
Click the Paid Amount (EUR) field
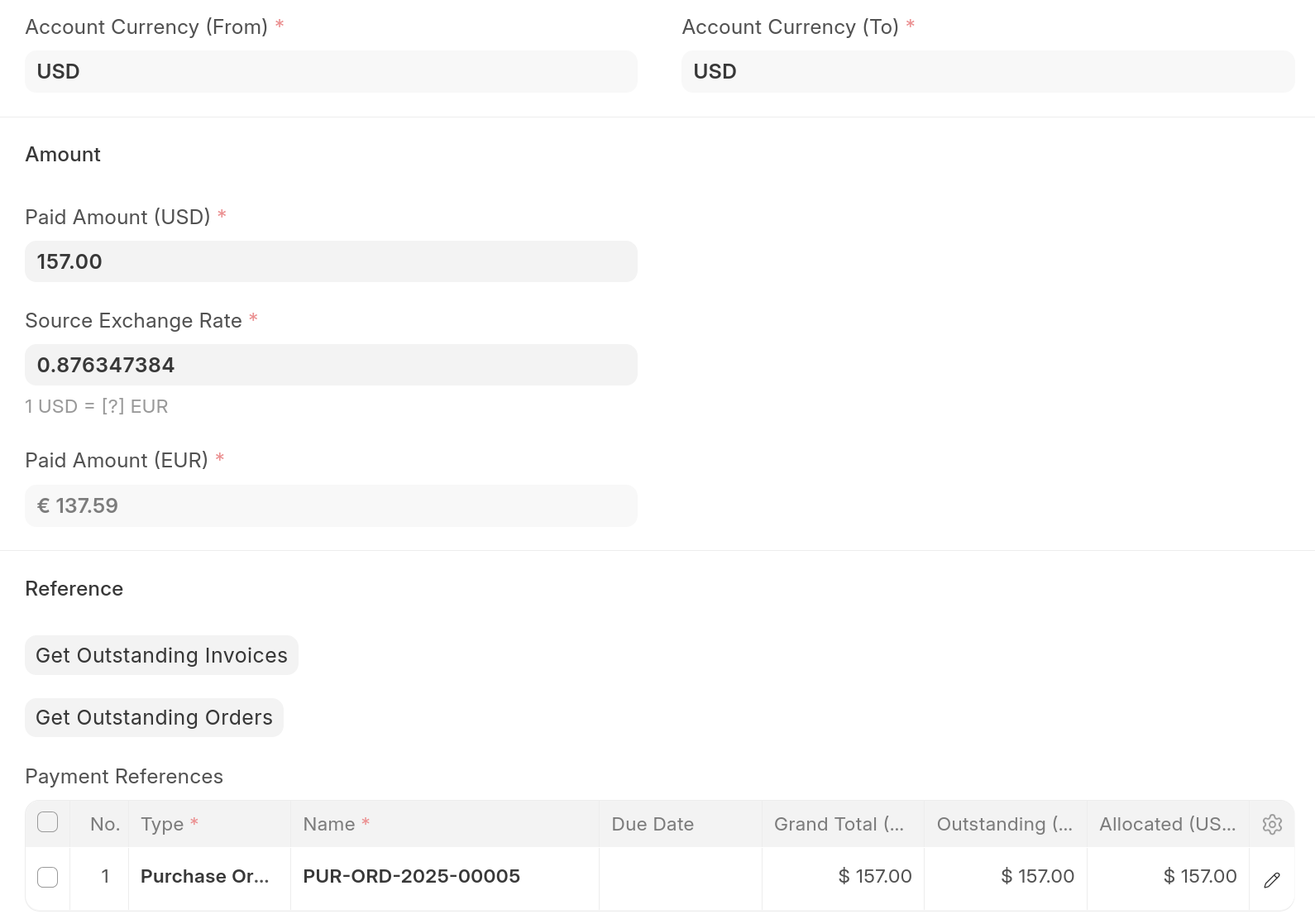tap(331, 506)
